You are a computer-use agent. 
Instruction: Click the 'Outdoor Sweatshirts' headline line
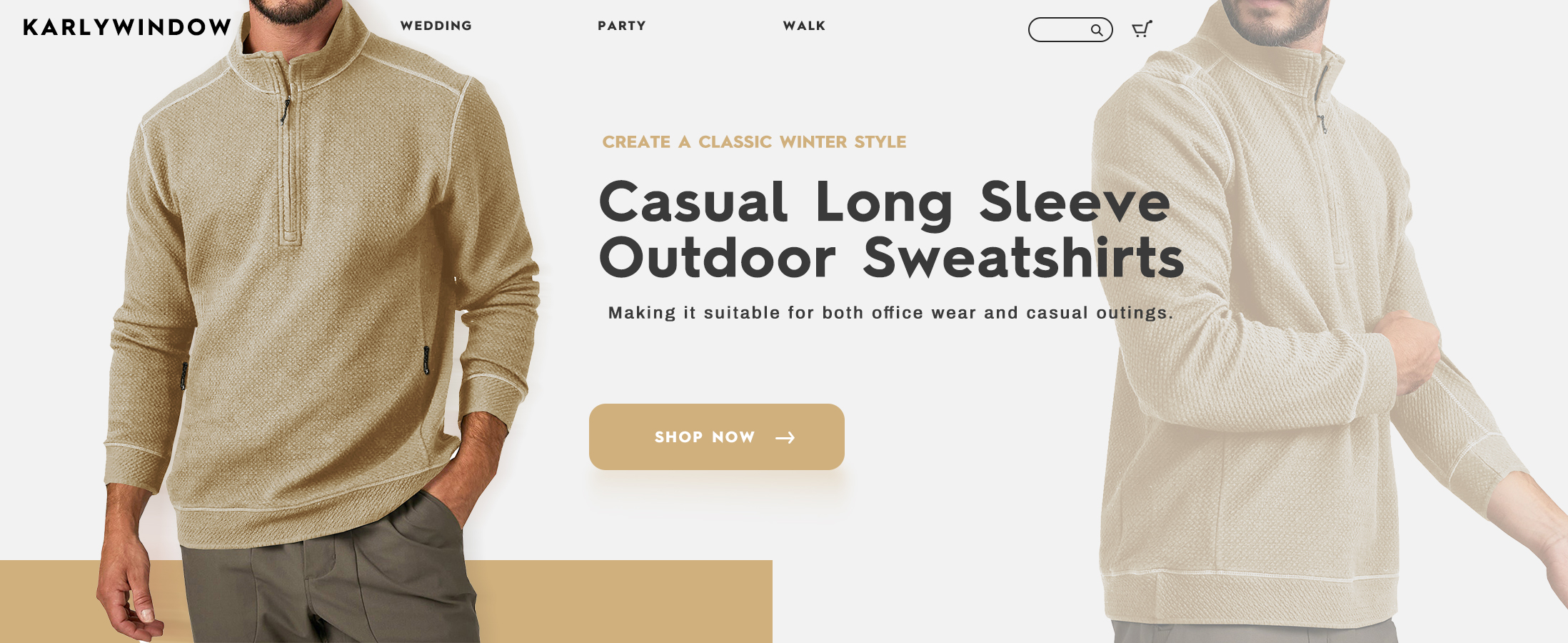coord(892,258)
